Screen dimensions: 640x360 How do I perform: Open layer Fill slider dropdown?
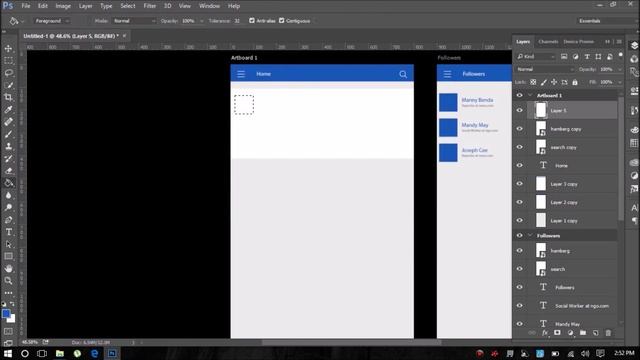pyautogui.click(x=620, y=82)
